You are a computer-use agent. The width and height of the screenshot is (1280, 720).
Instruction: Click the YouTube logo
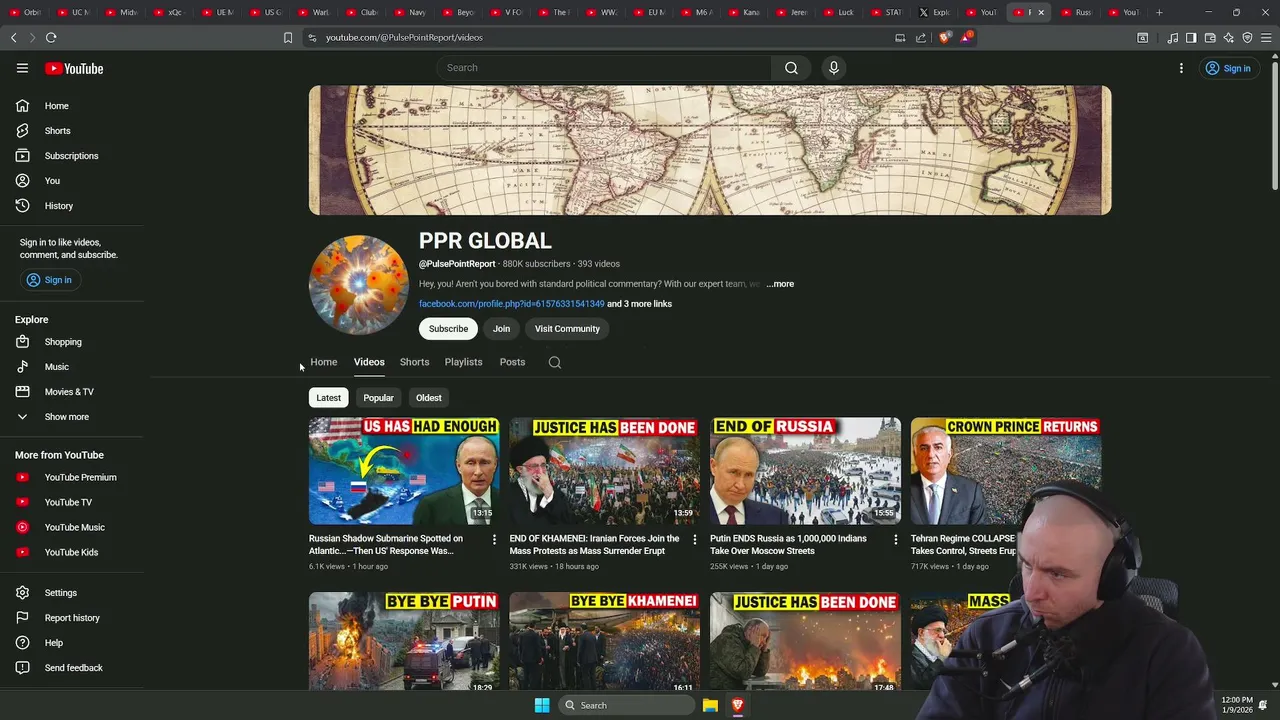point(74,68)
